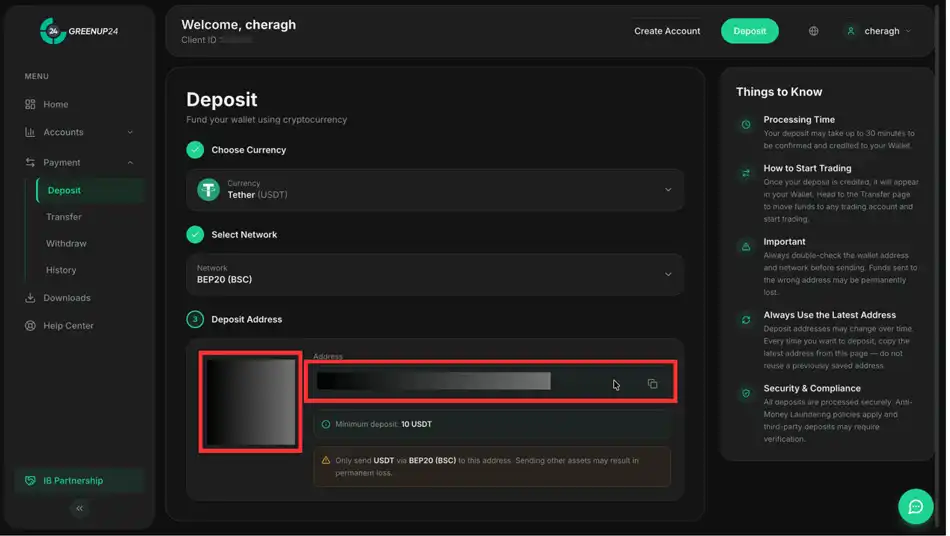Click the Security & Compliance shield icon
The image size is (950, 536).
746,393
